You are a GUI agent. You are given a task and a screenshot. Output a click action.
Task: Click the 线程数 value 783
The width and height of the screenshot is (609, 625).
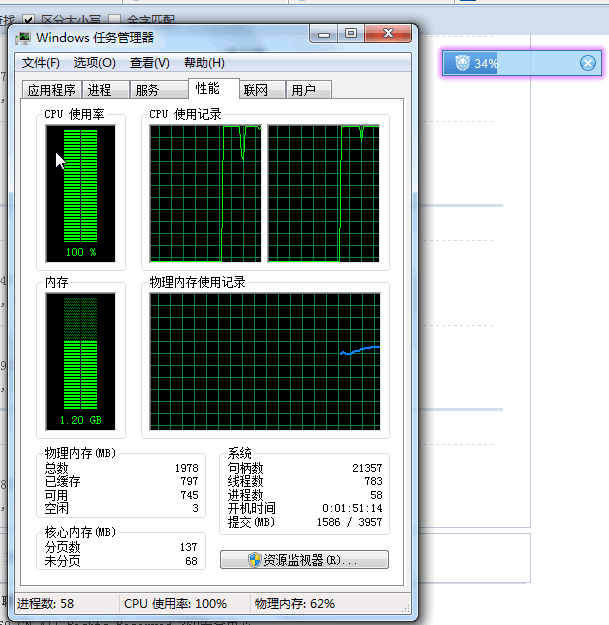[373, 482]
